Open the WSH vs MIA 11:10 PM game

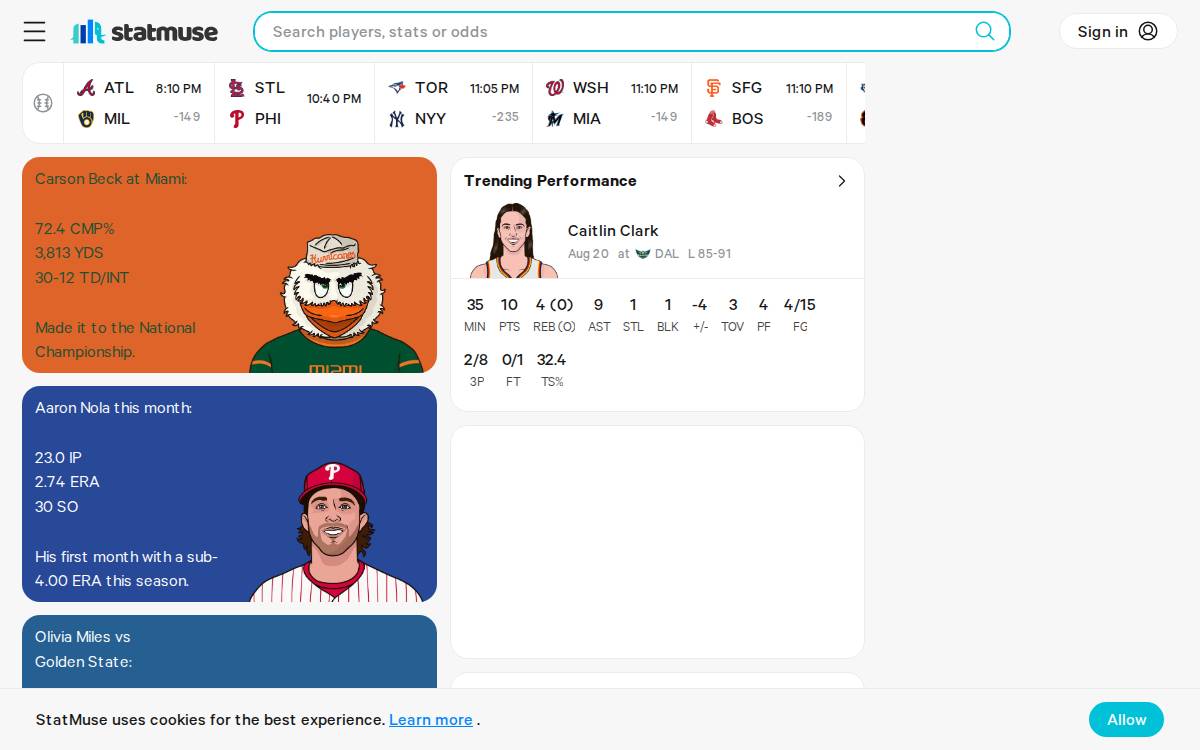[612, 103]
